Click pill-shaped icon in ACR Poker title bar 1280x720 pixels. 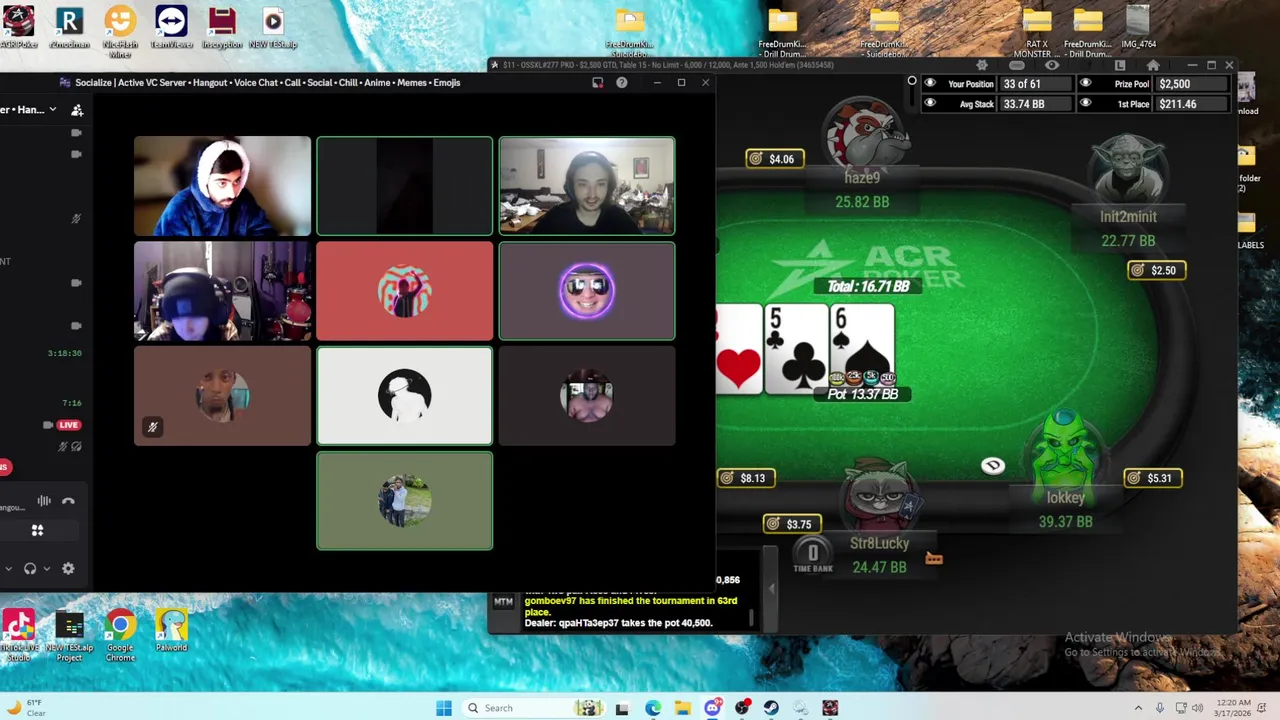[x=1017, y=65]
